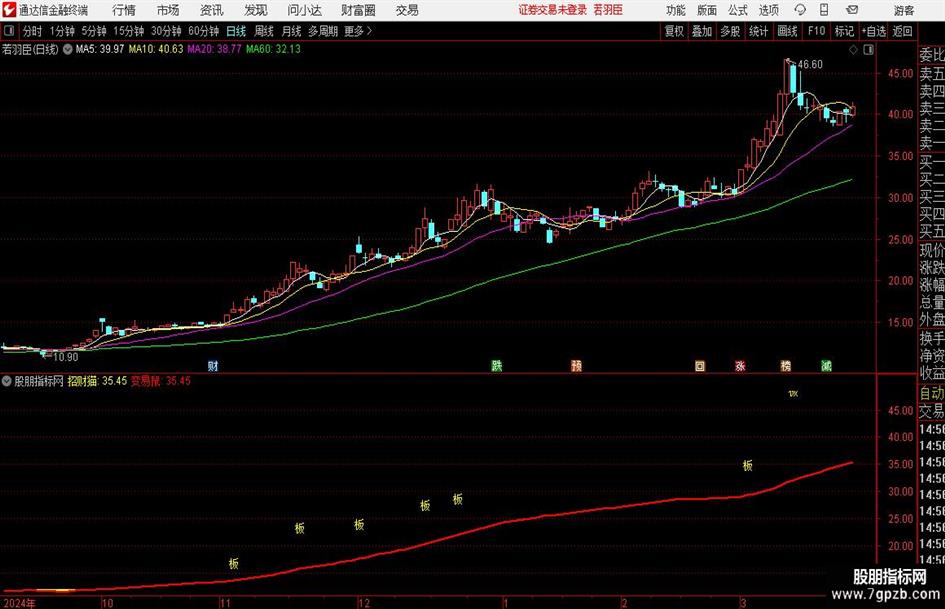The image size is (945, 609).
Task: Click the green 跌 event marker
Action: pyautogui.click(x=497, y=366)
